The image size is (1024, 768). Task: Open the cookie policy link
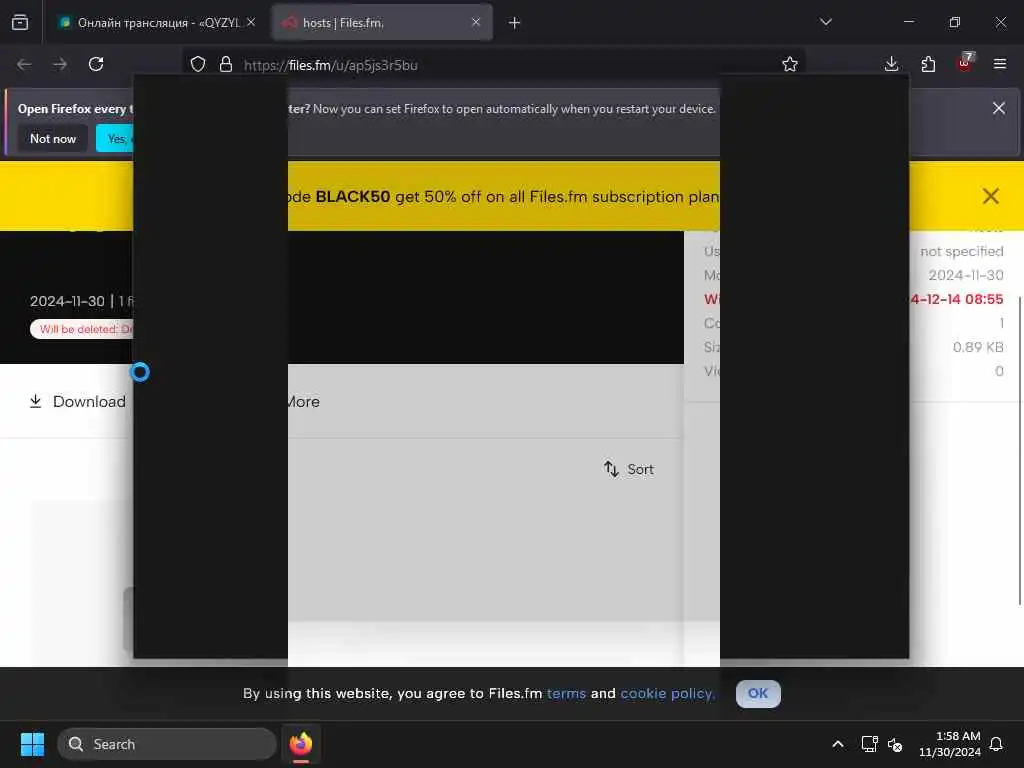click(667, 693)
